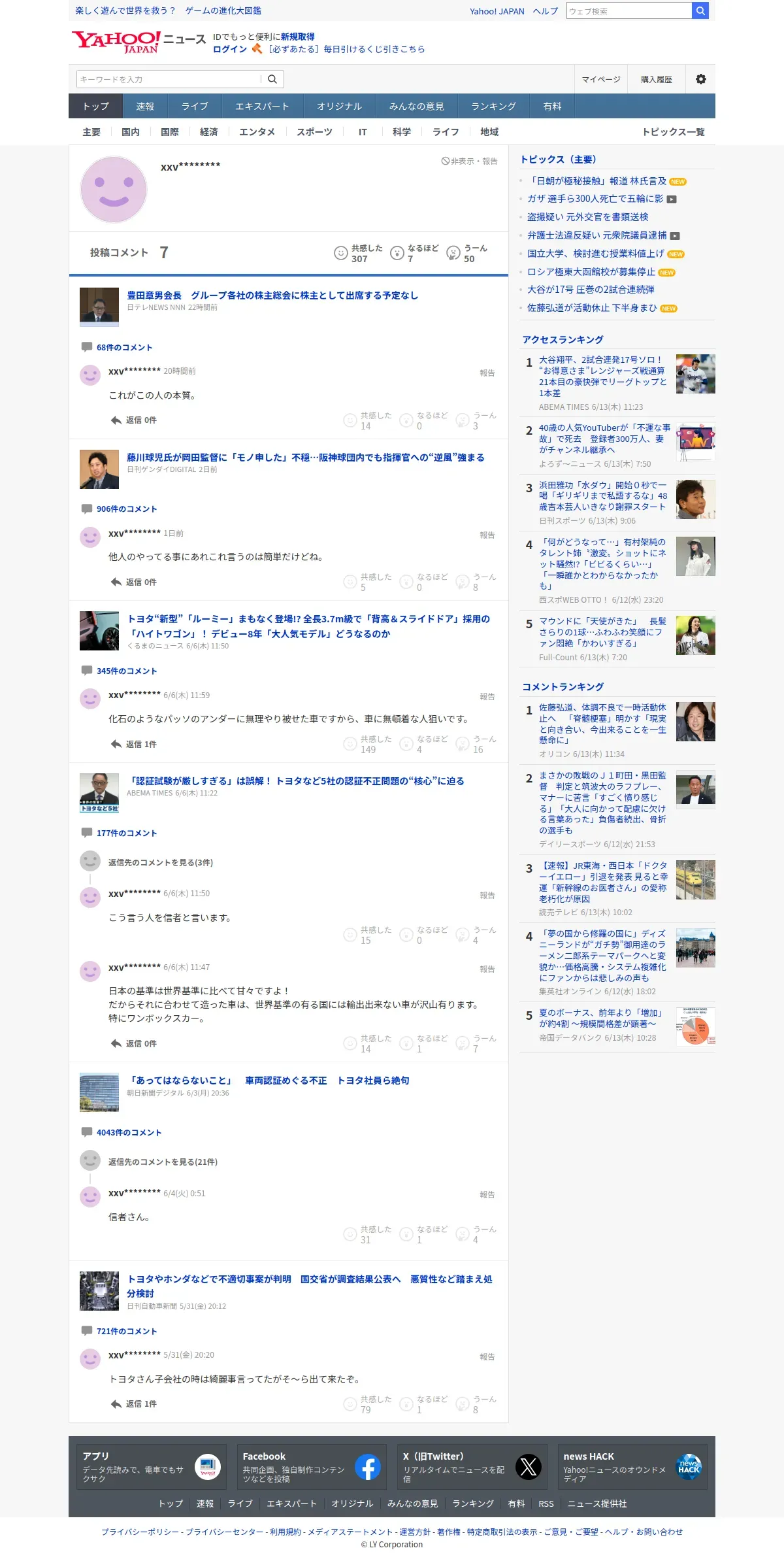Viewport: 784px width, 1563px height.
Task: Open トピックス一覧 link
Action: coord(674,132)
